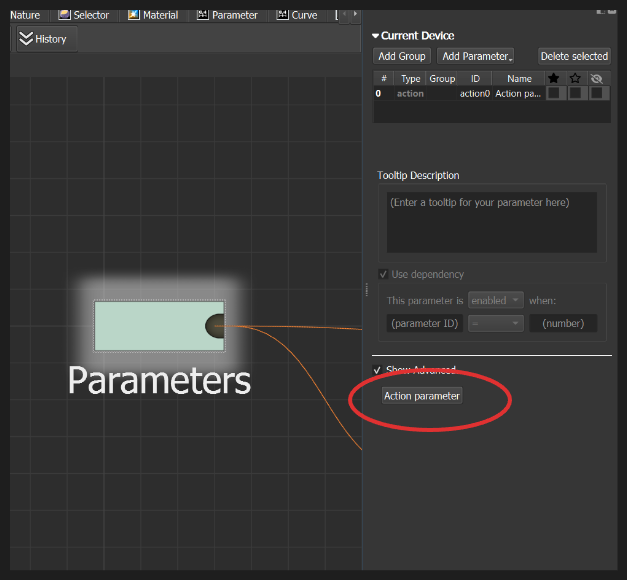The width and height of the screenshot is (627, 580).
Task: Open the Selector tab
Action: click(x=84, y=15)
